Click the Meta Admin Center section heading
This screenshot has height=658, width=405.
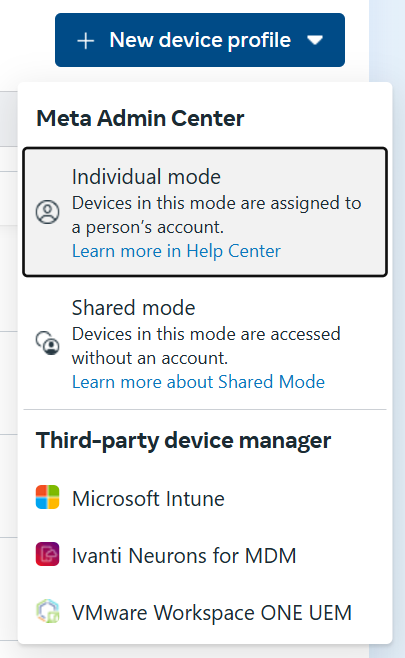(140, 118)
